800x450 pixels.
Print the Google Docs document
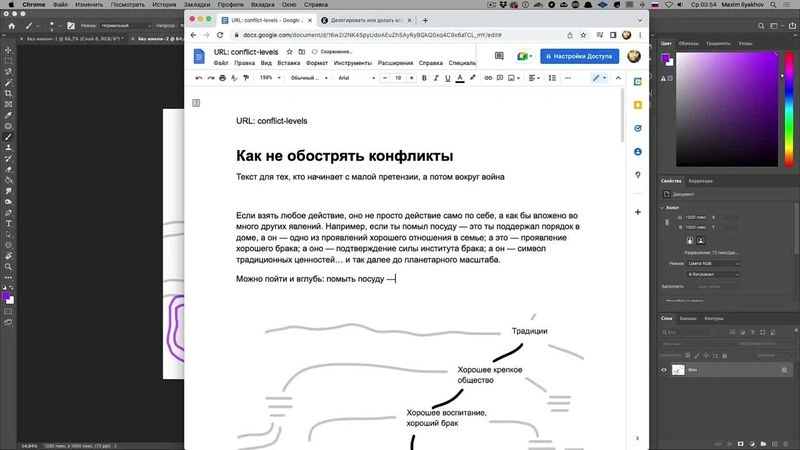pyautogui.click(x=222, y=78)
